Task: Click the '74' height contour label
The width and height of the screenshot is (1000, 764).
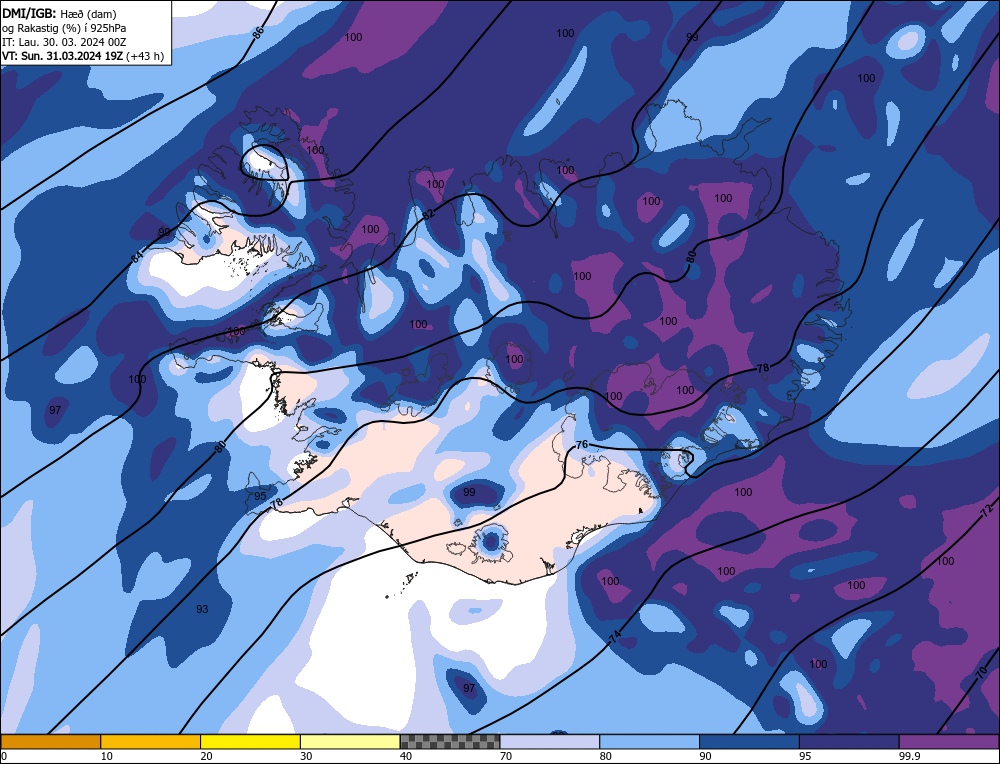Action: pos(615,636)
